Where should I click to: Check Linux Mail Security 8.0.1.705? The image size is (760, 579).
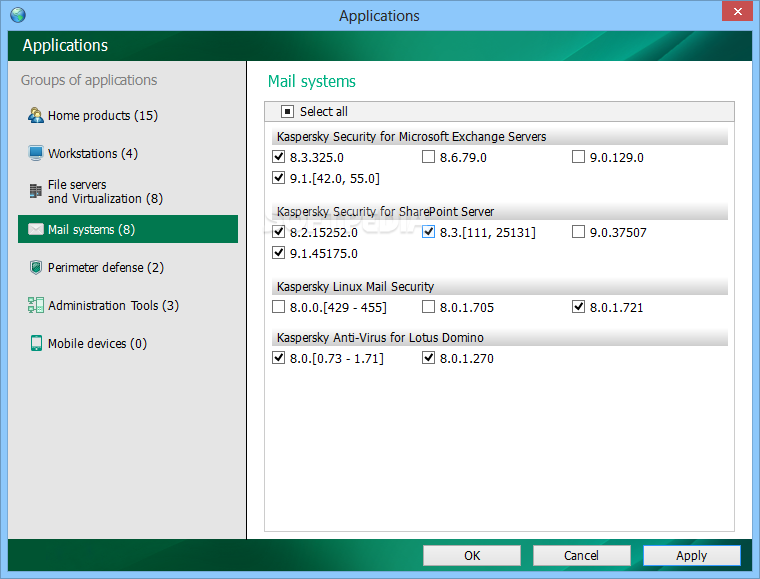click(428, 307)
